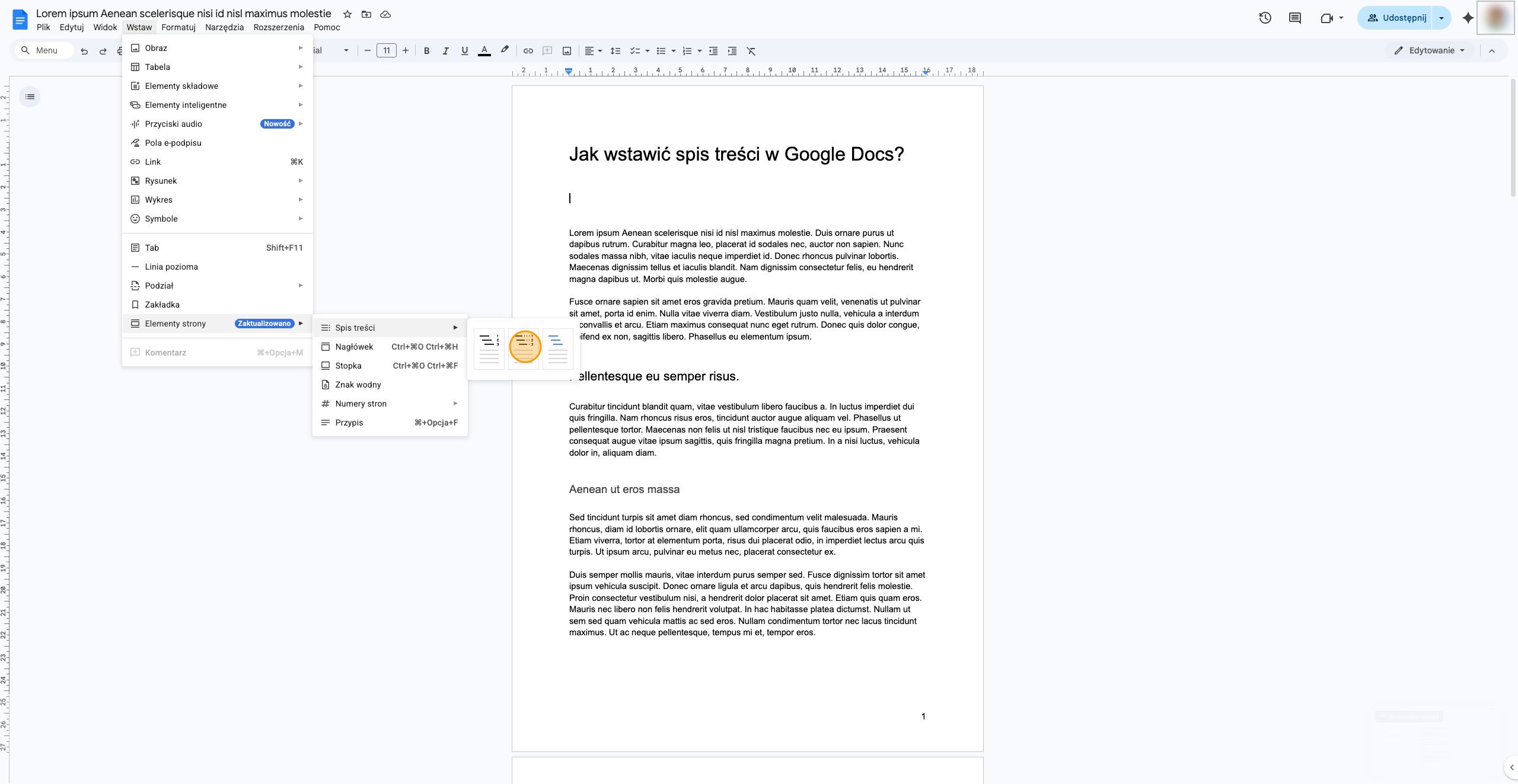
Task: Click the decrease indent icon
Action: click(713, 51)
